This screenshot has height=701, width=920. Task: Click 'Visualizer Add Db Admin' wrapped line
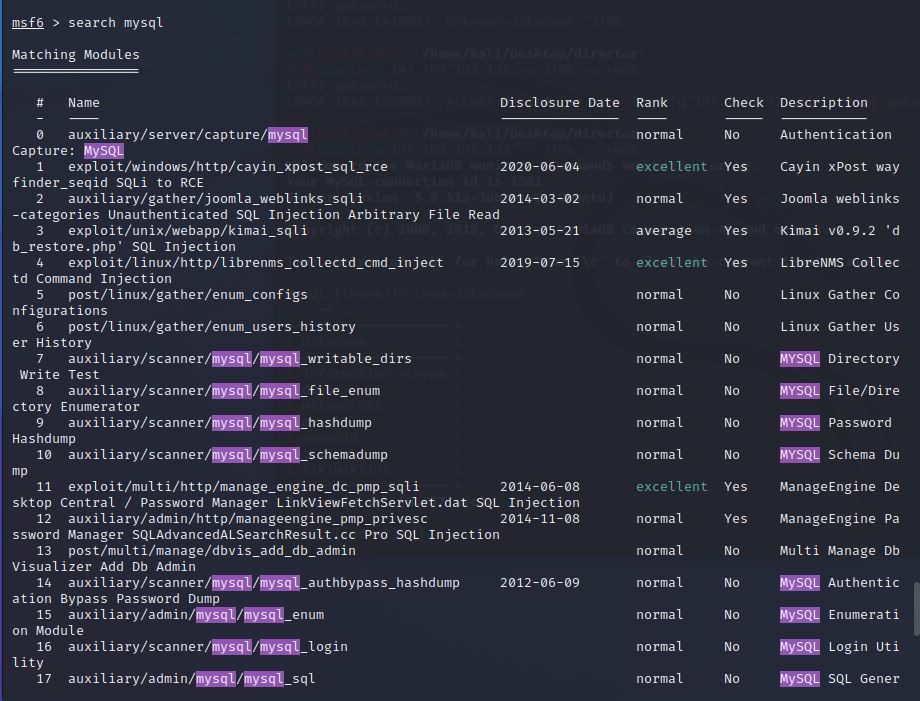(104, 567)
